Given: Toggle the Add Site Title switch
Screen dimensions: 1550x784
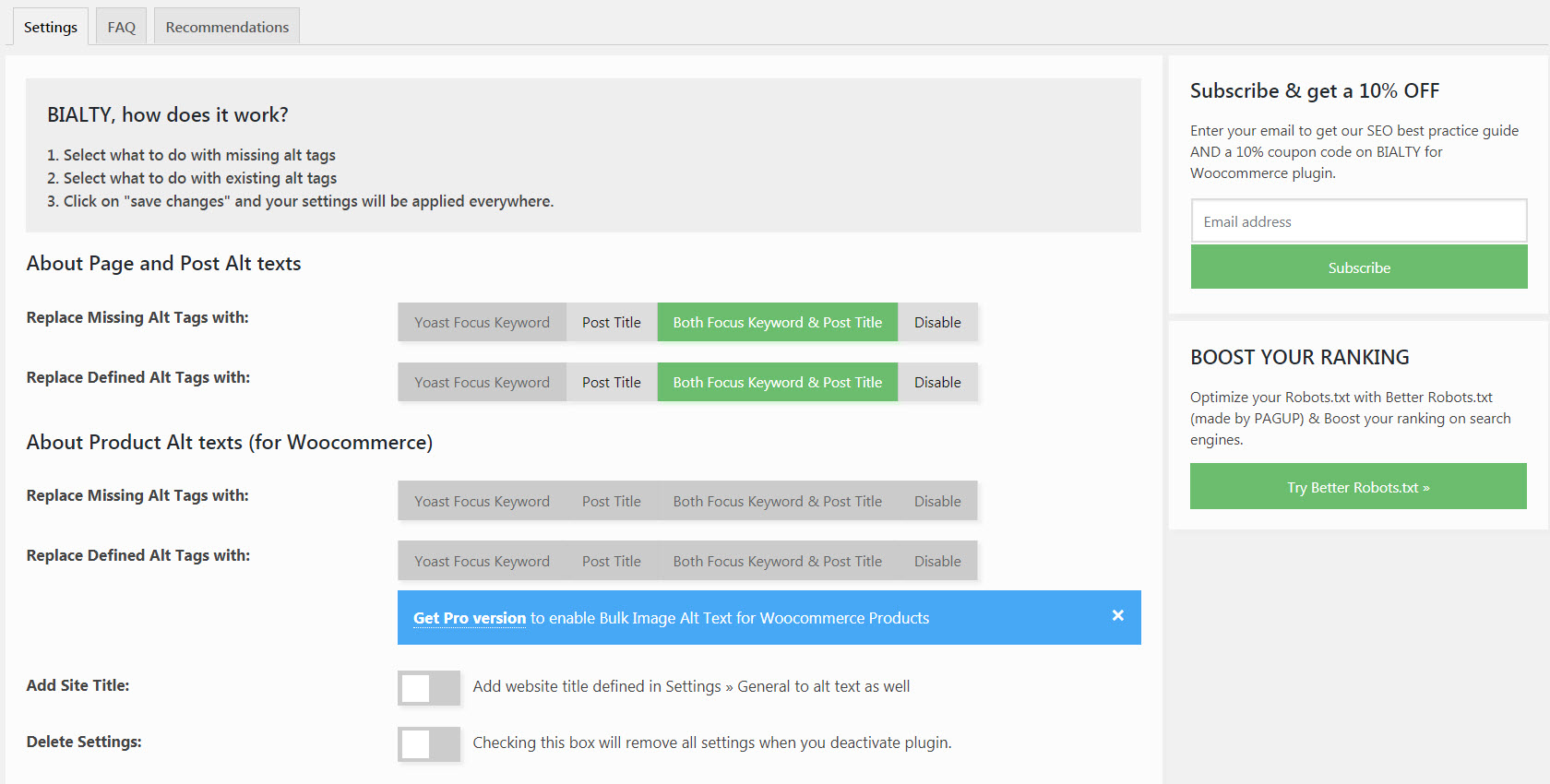Looking at the screenshot, I should click(x=429, y=687).
